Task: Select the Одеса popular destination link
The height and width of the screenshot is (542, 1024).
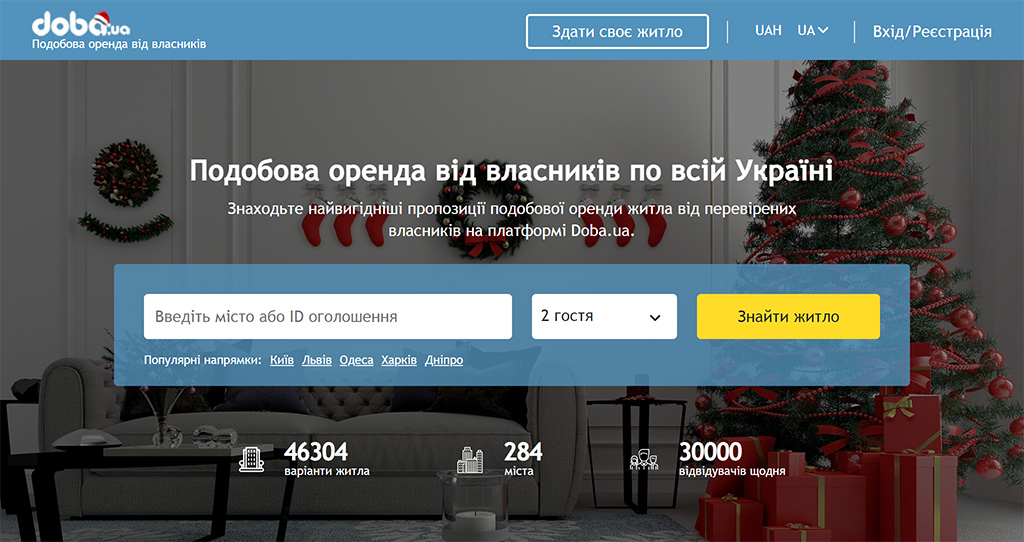Action: tap(357, 360)
